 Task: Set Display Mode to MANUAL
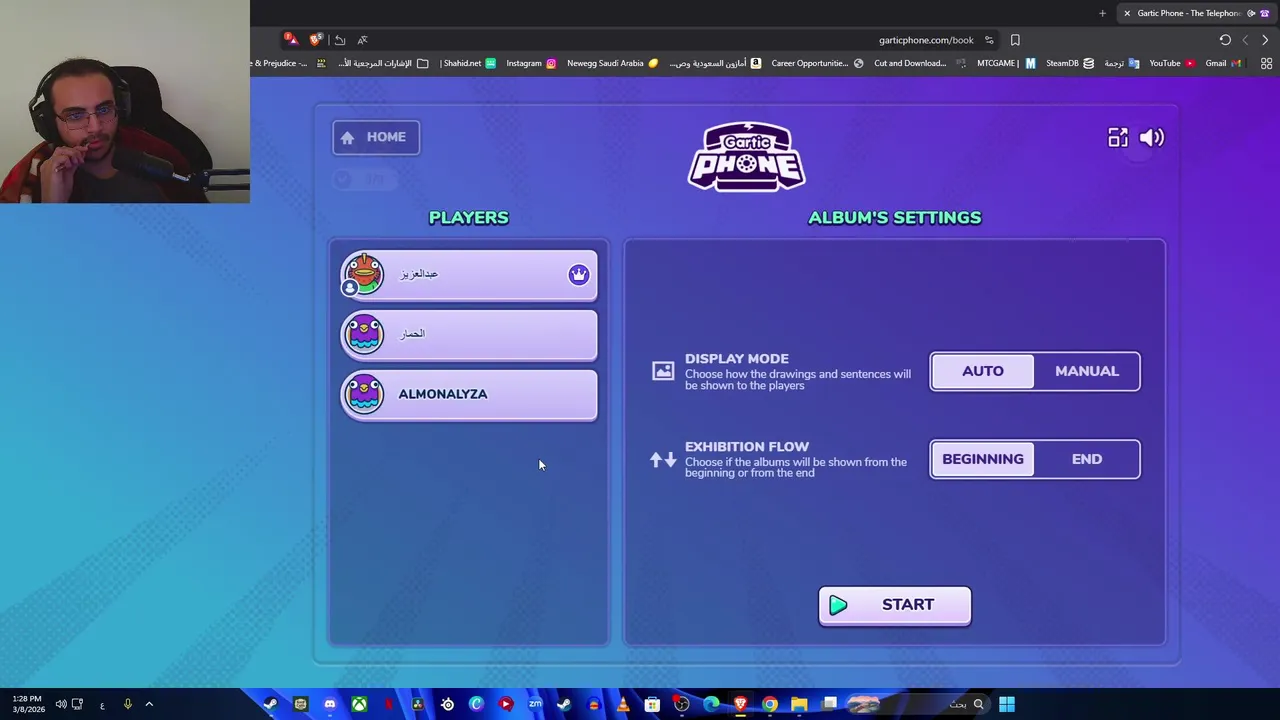1087,371
